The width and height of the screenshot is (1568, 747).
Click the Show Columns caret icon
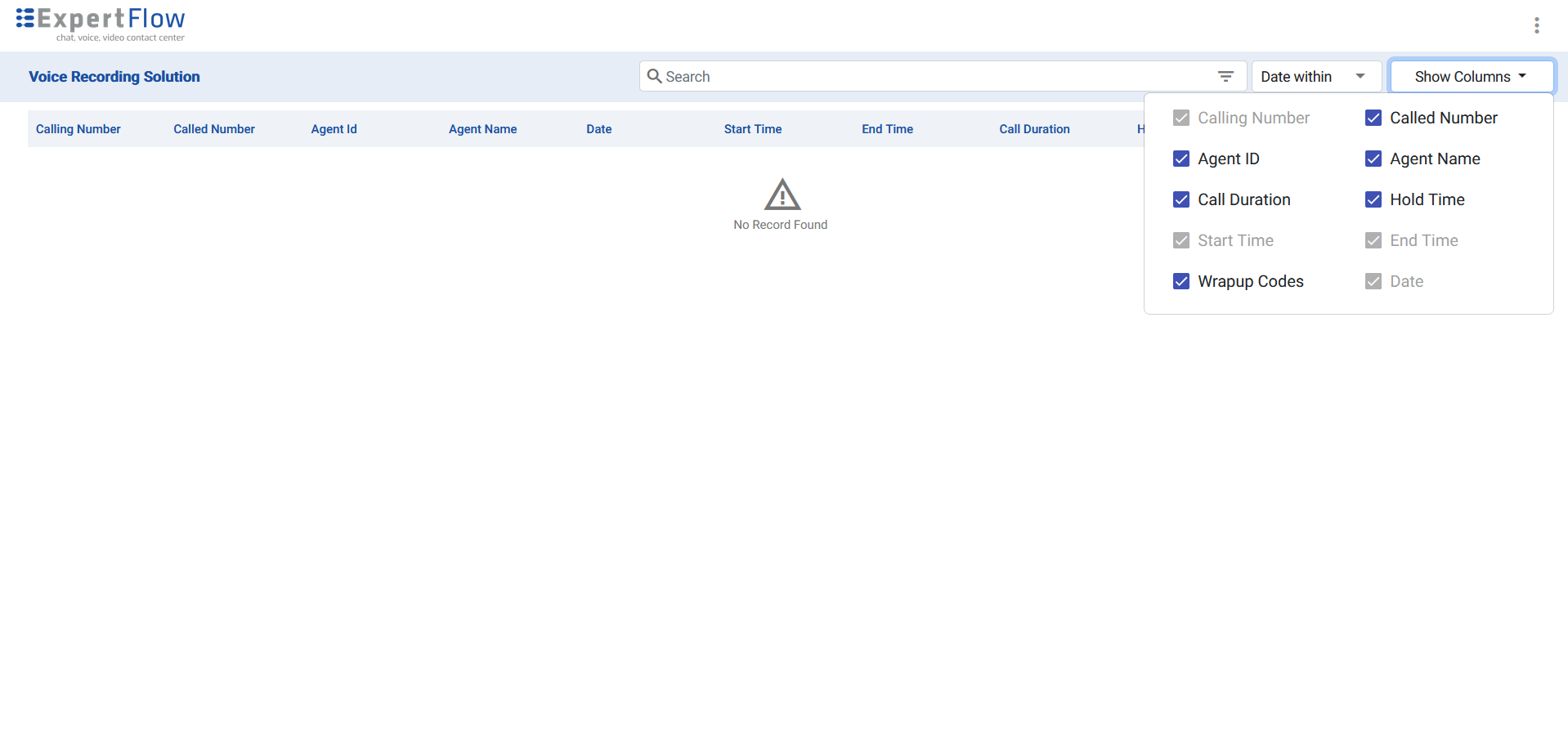pos(1522,76)
